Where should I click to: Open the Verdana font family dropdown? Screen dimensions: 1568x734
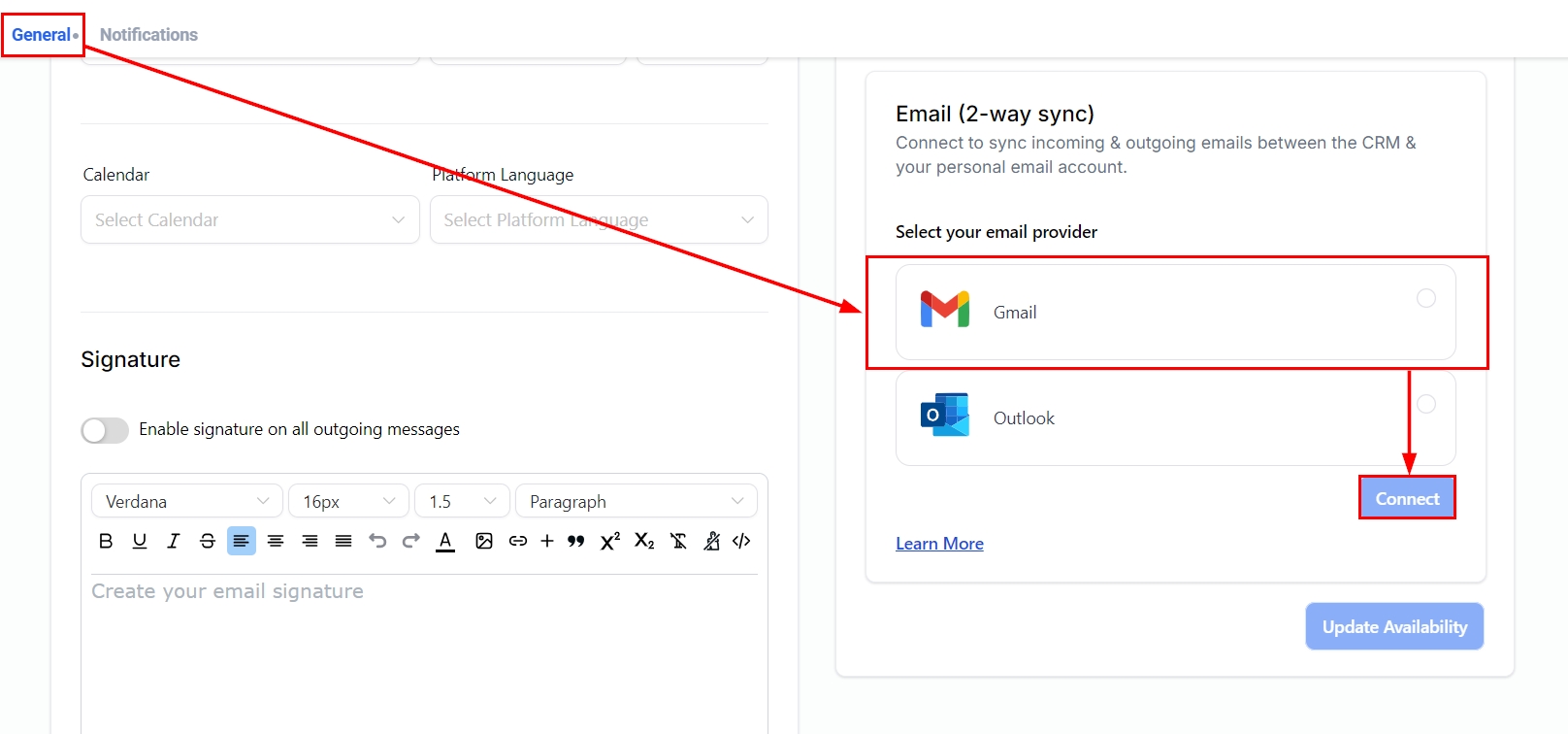pos(186,501)
